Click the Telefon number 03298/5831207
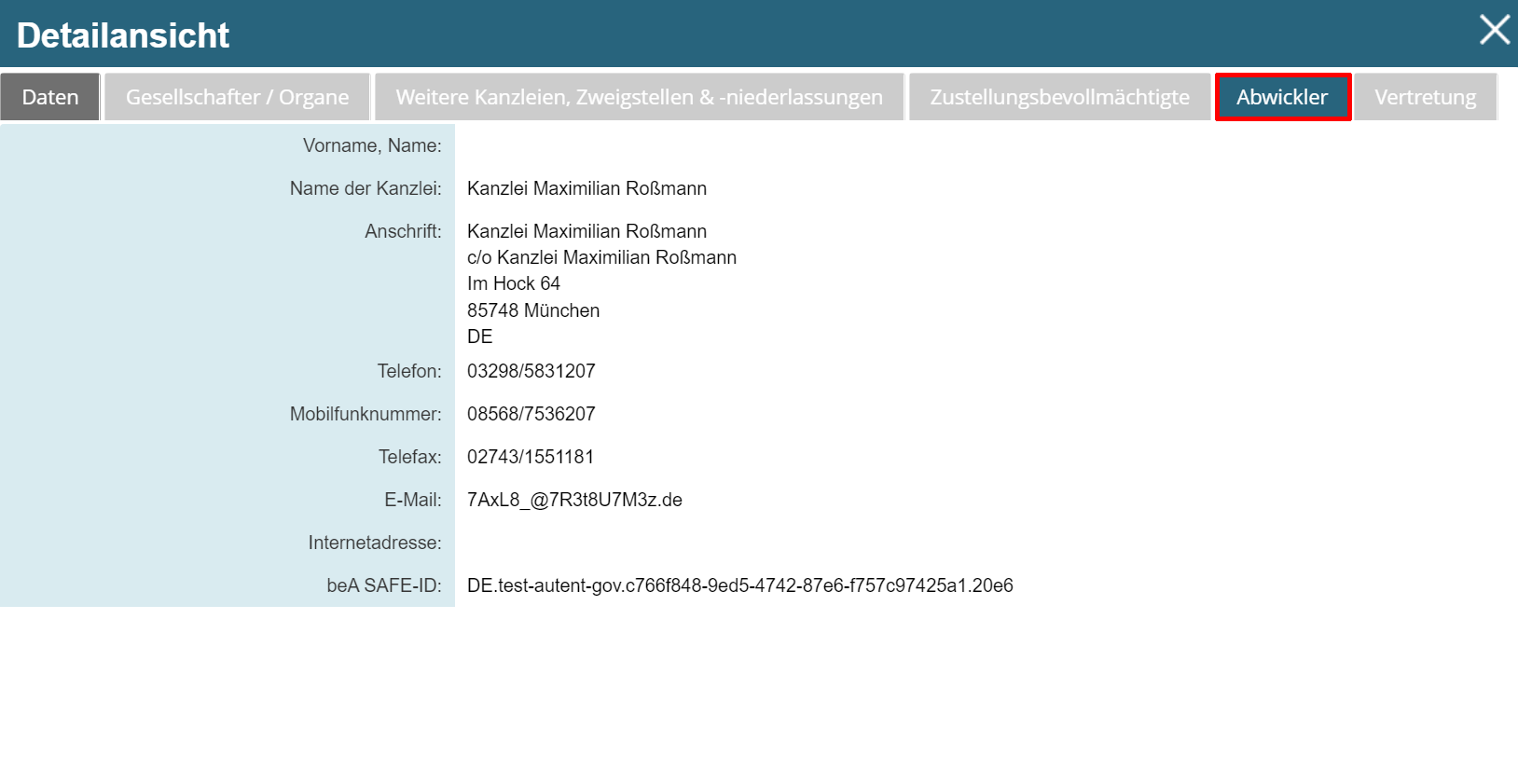The height and width of the screenshot is (784, 1518). pyautogui.click(x=531, y=371)
